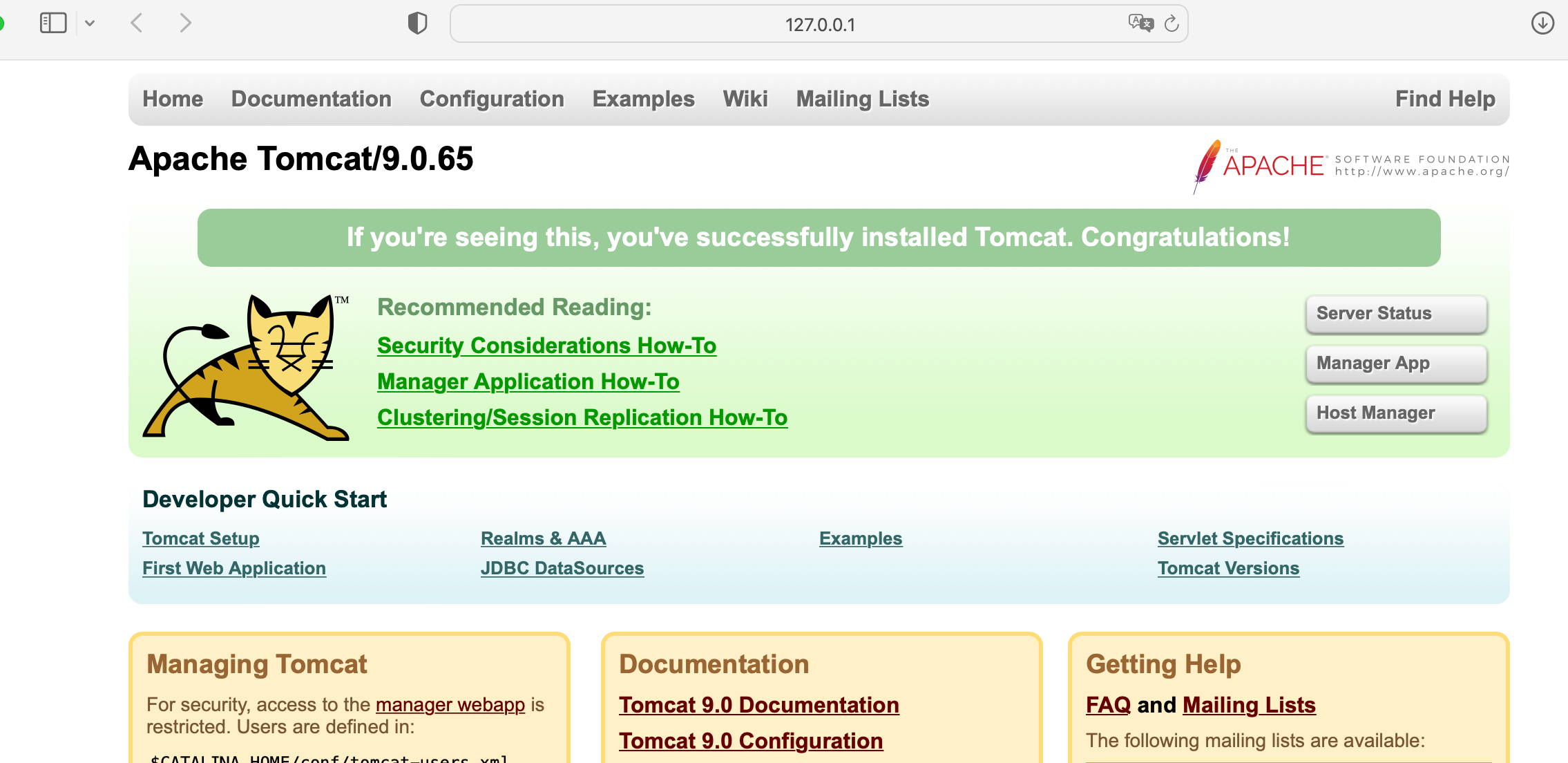Open the Tomcat Setup link
The width and height of the screenshot is (1568, 763).
click(x=201, y=538)
